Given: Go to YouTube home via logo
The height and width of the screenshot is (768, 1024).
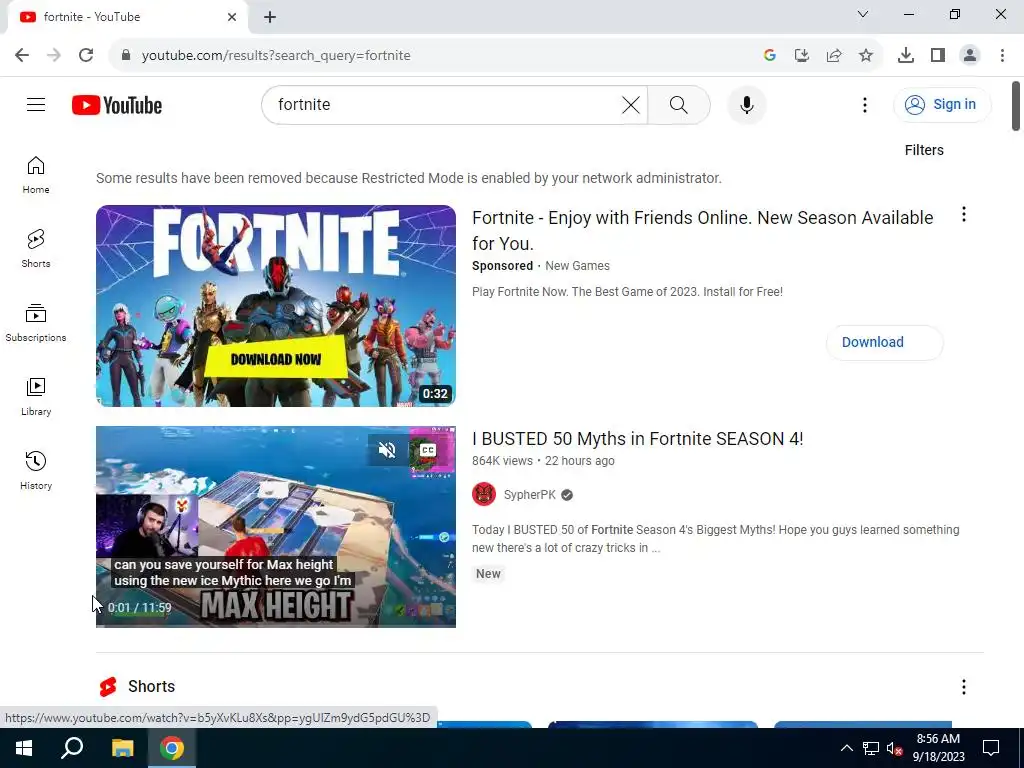Looking at the screenshot, I should click(x=117, y=105).
